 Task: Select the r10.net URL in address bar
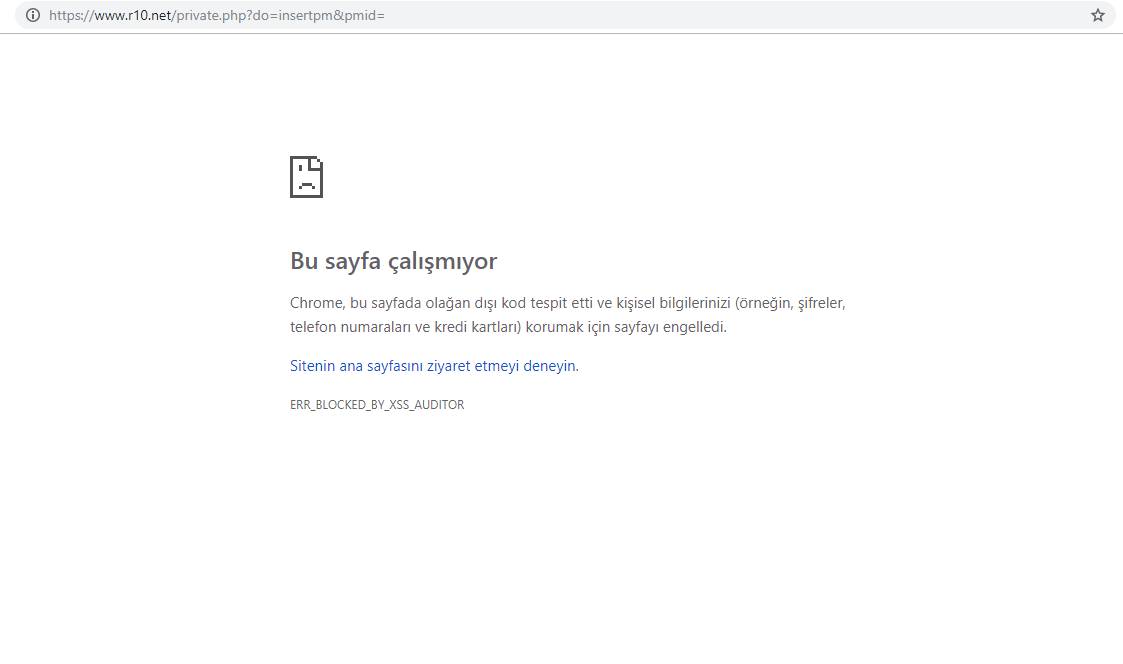[x=217, y=15]
